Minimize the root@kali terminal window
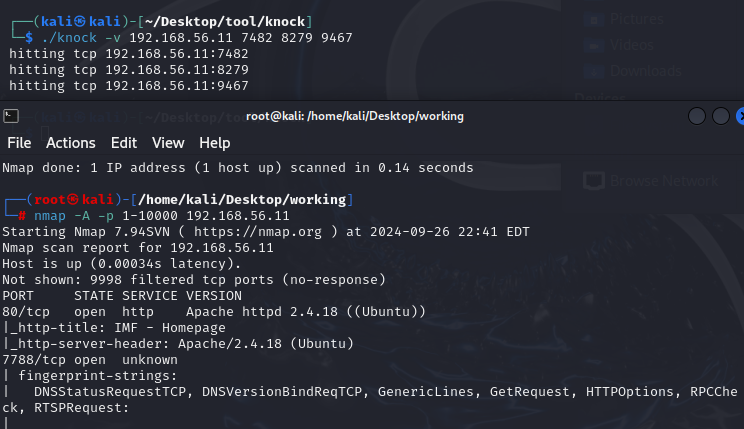This screenshot has width=744, height=429. coord(697,116)
